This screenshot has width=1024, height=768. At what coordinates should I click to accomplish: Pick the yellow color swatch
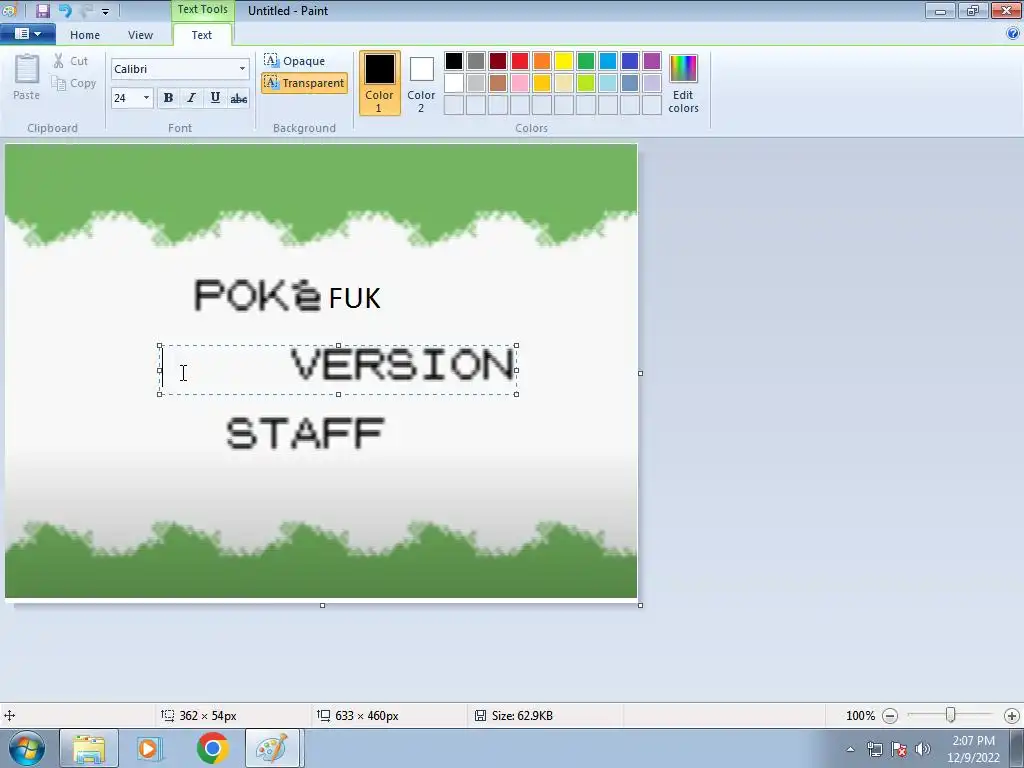click(564, 61)
